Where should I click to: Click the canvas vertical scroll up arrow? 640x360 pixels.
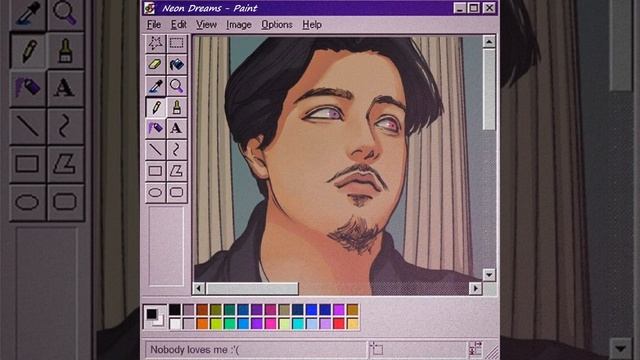tap(489, 42)
